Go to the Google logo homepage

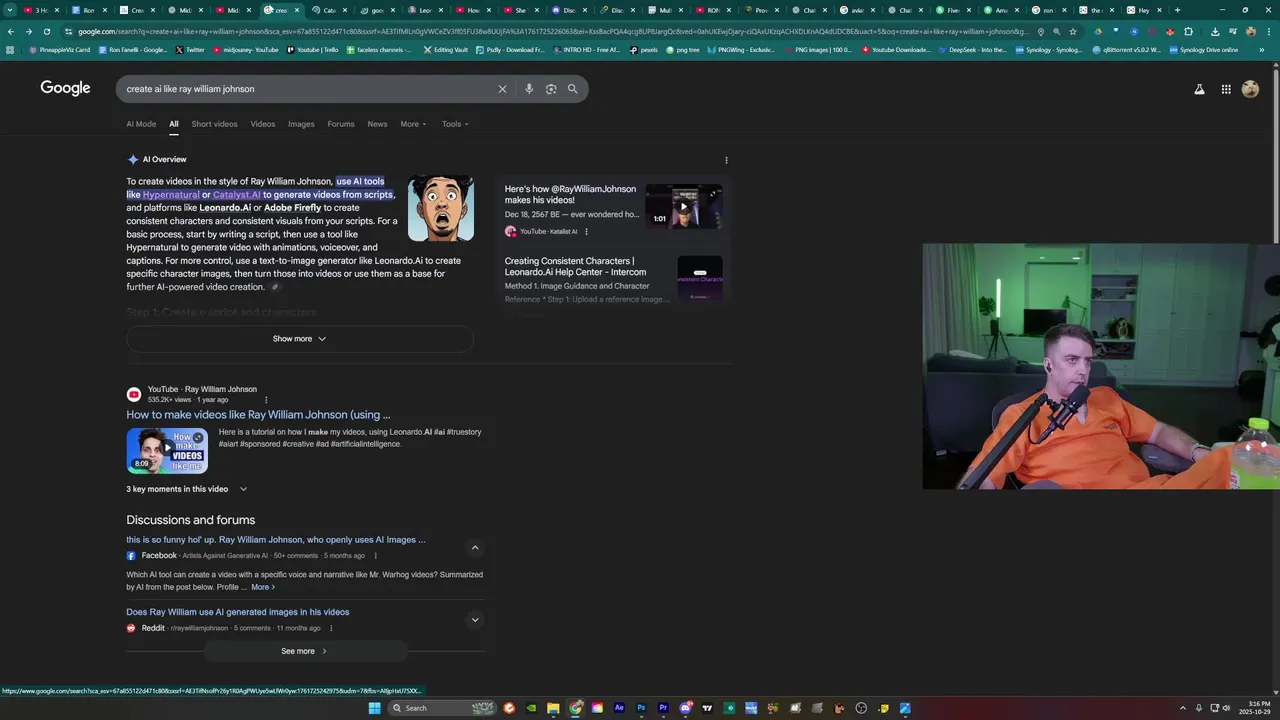[65, 88]
